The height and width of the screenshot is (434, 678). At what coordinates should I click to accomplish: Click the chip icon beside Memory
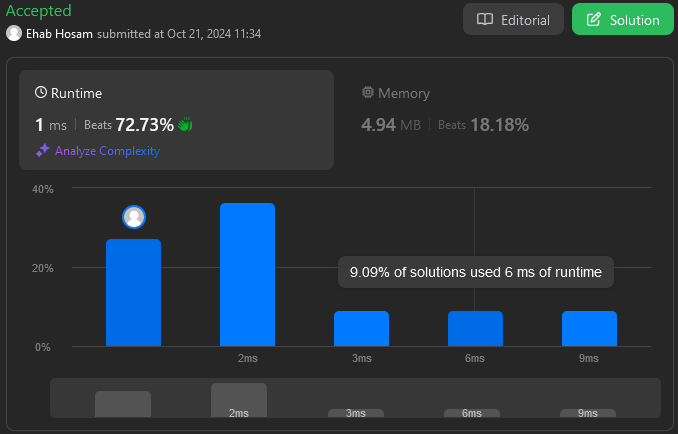tap(368, 93)
